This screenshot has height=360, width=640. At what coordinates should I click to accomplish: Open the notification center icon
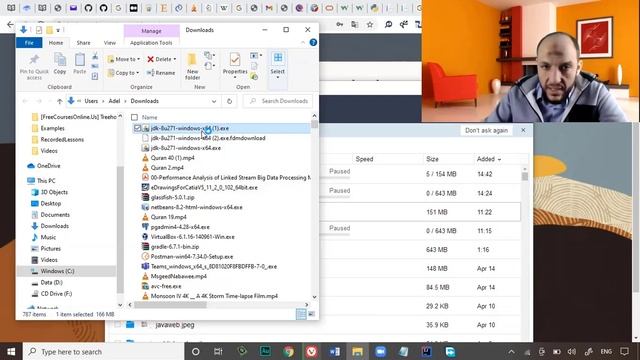tap(624, 351)
